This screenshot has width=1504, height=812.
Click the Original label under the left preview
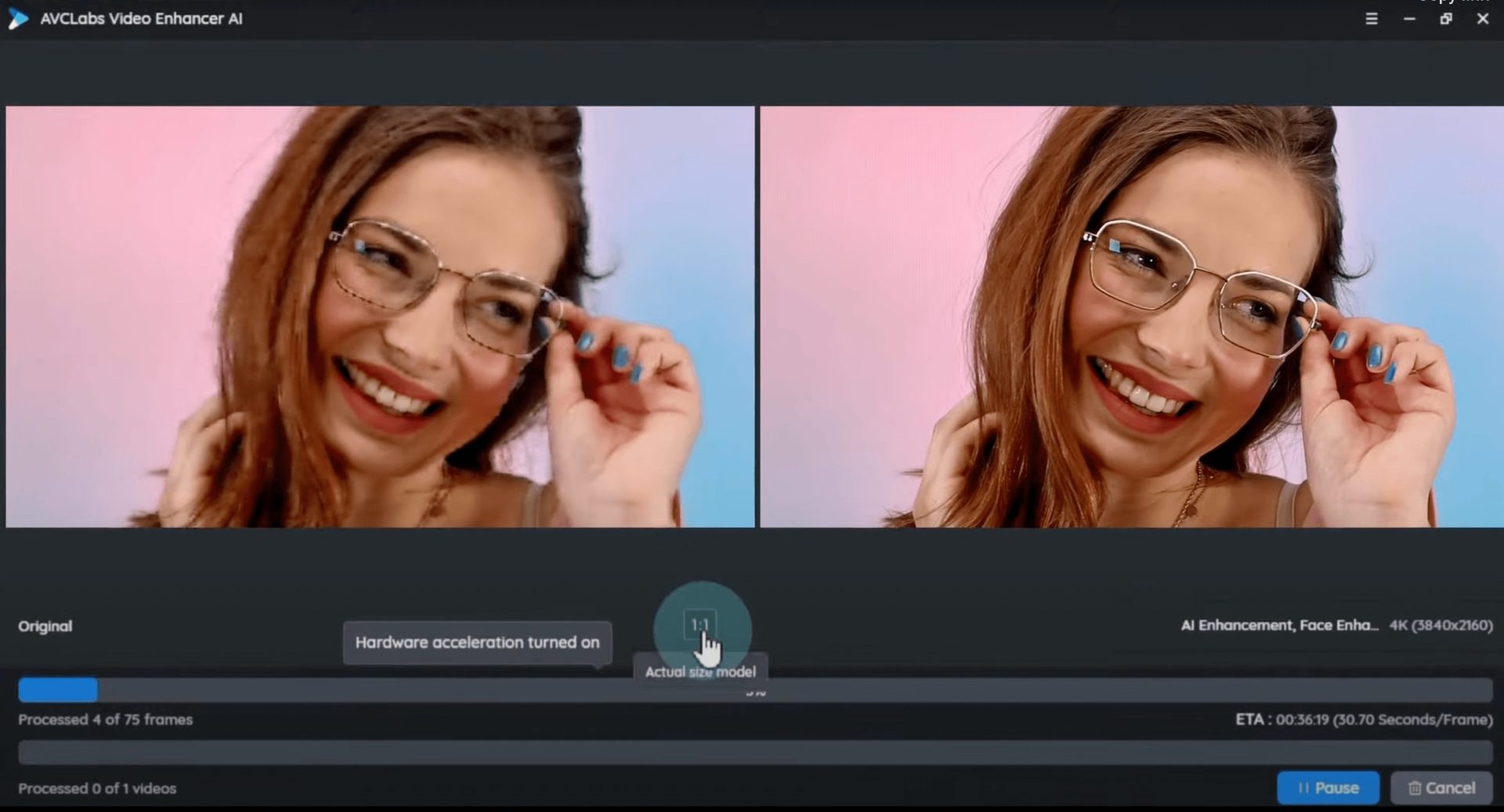(45, 626)
